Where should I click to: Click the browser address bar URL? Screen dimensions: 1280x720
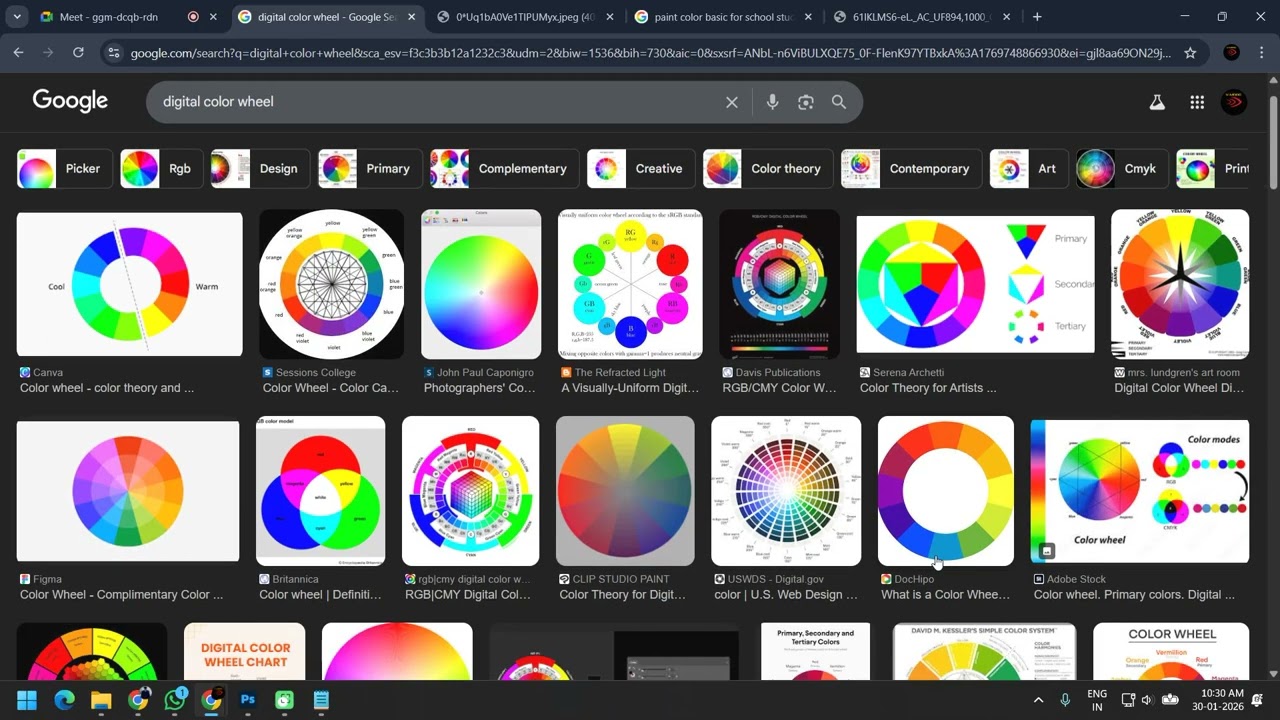(x=650, y=53)
